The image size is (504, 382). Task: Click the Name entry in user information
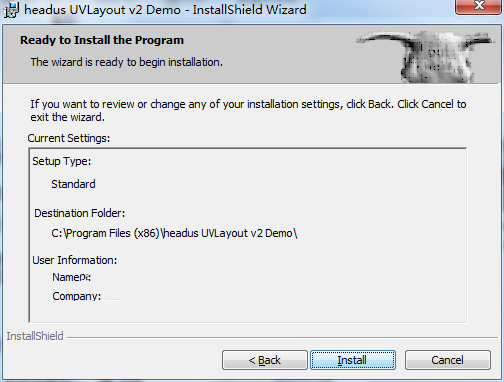pyautogui.click(x=71, y=277)
